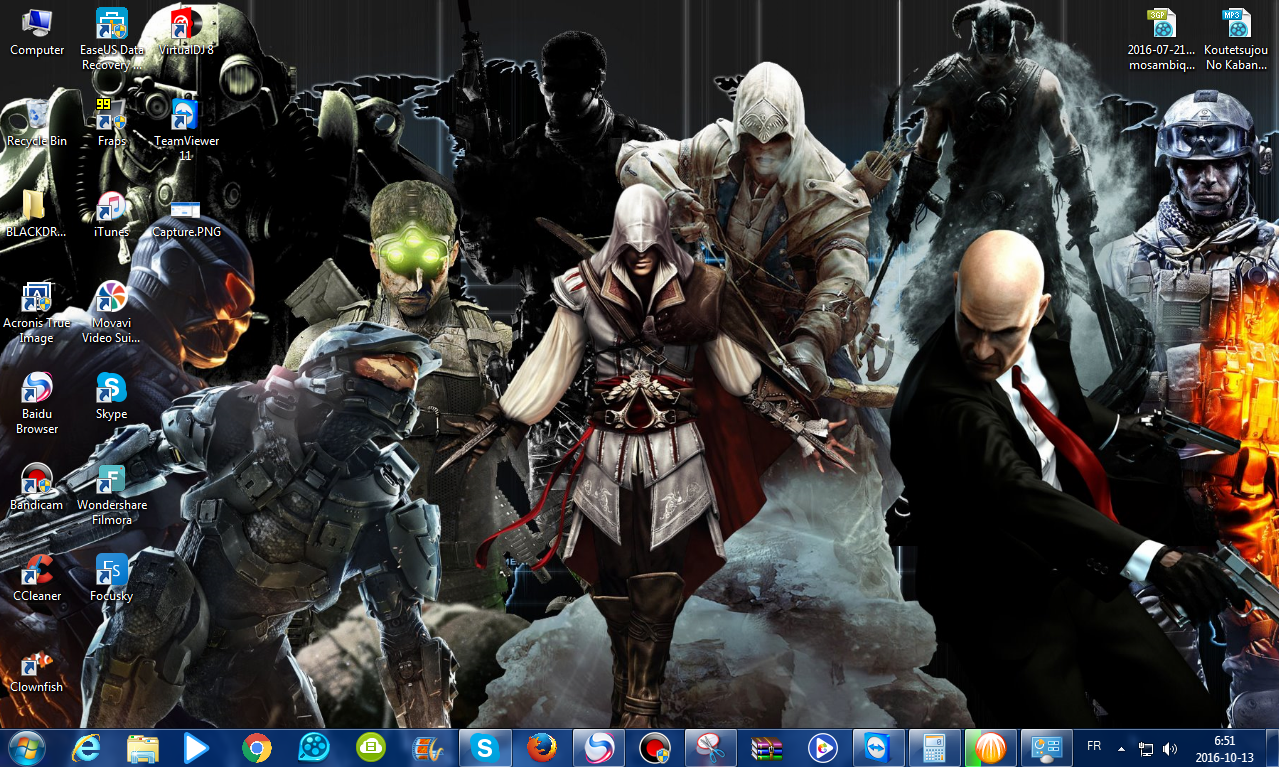Switch to TeamViewer in the taskbar

[879, 747]
